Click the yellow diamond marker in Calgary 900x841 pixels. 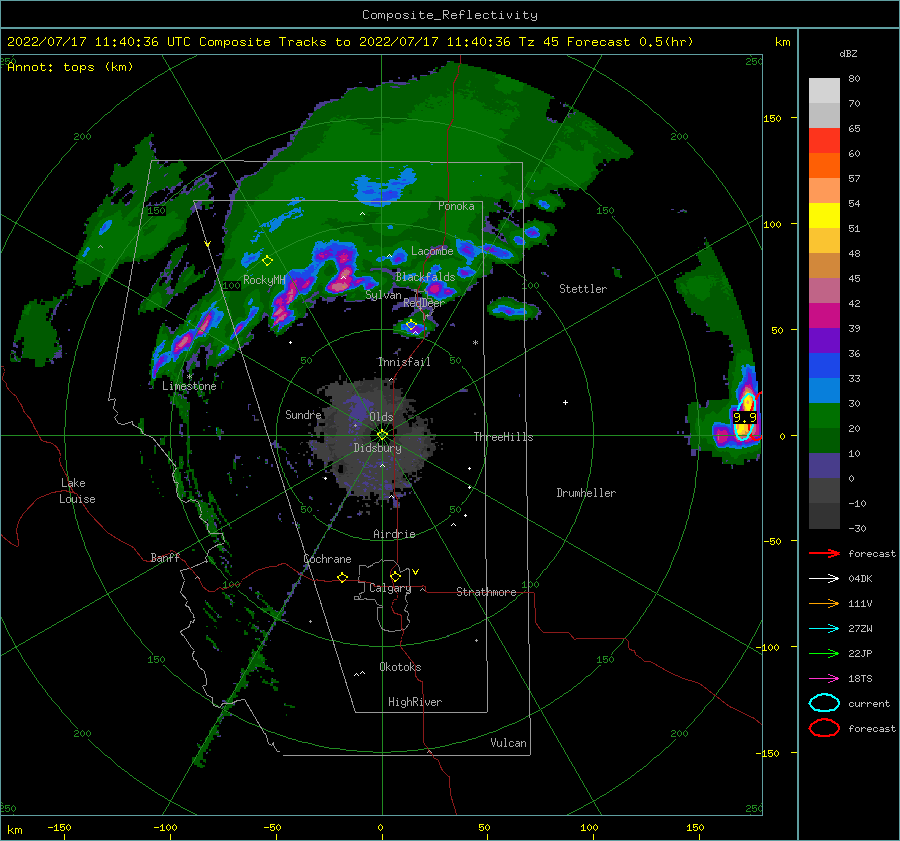[x=395, y=576]
